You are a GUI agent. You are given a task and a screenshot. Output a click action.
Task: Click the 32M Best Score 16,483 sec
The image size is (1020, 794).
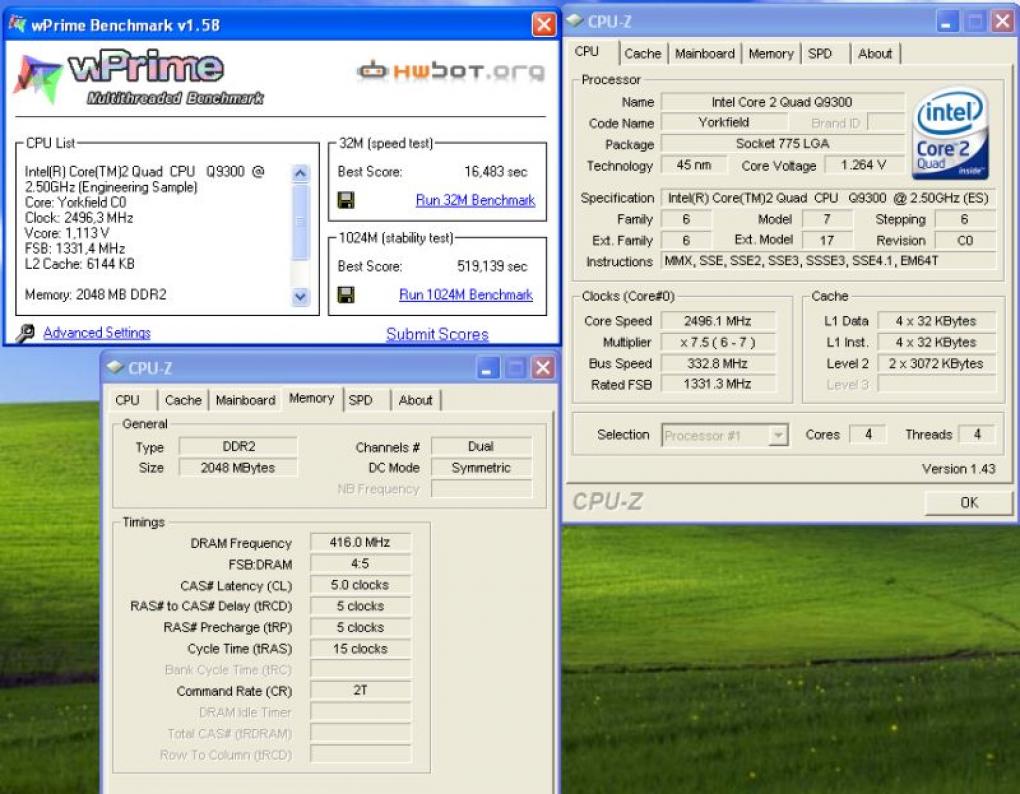click(496, 172)
